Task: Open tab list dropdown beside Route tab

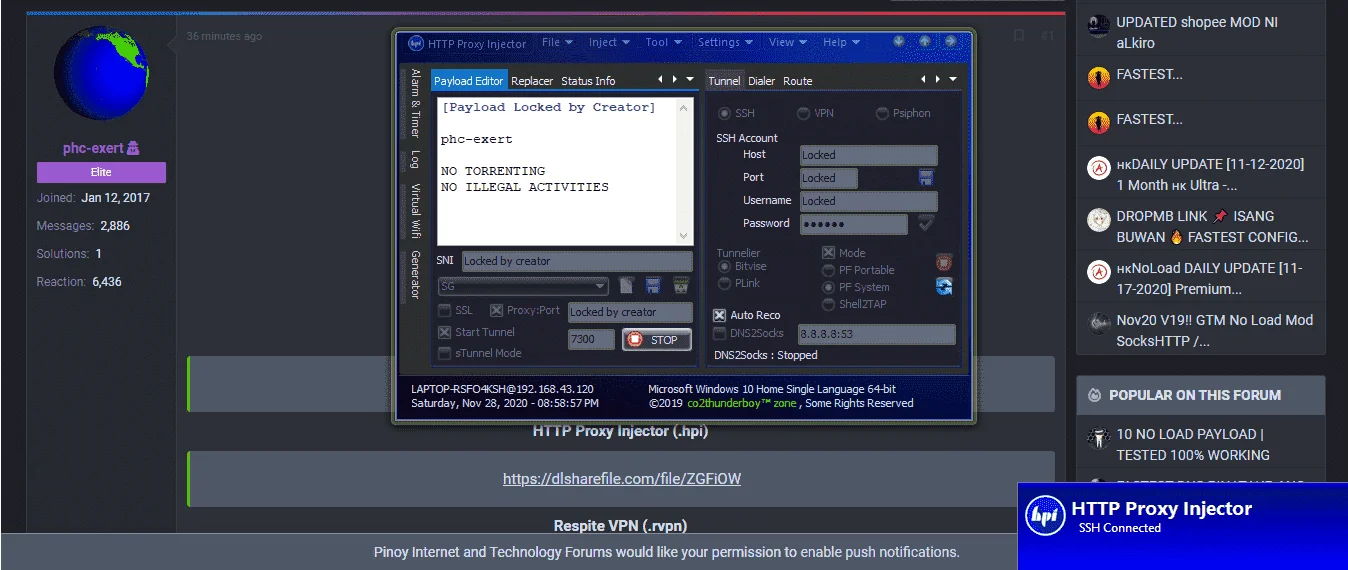Action: click(952, 79)
